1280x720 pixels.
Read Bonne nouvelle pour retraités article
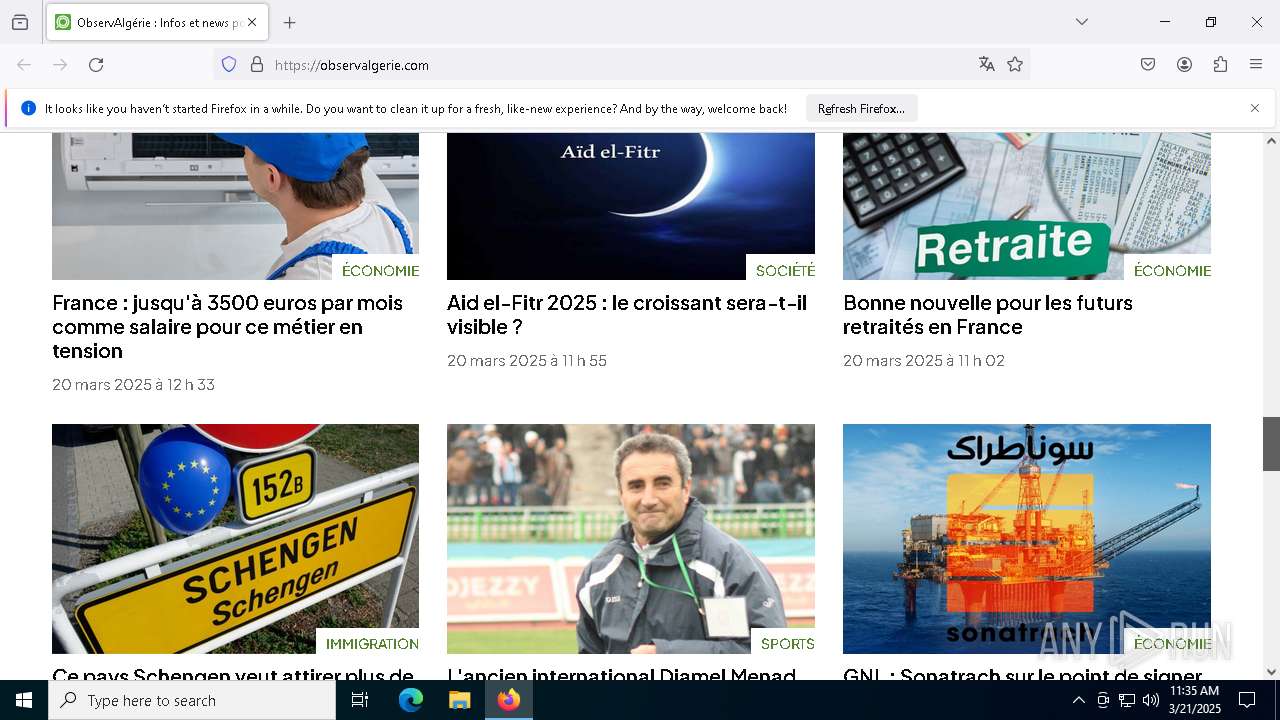coord(988,315)
